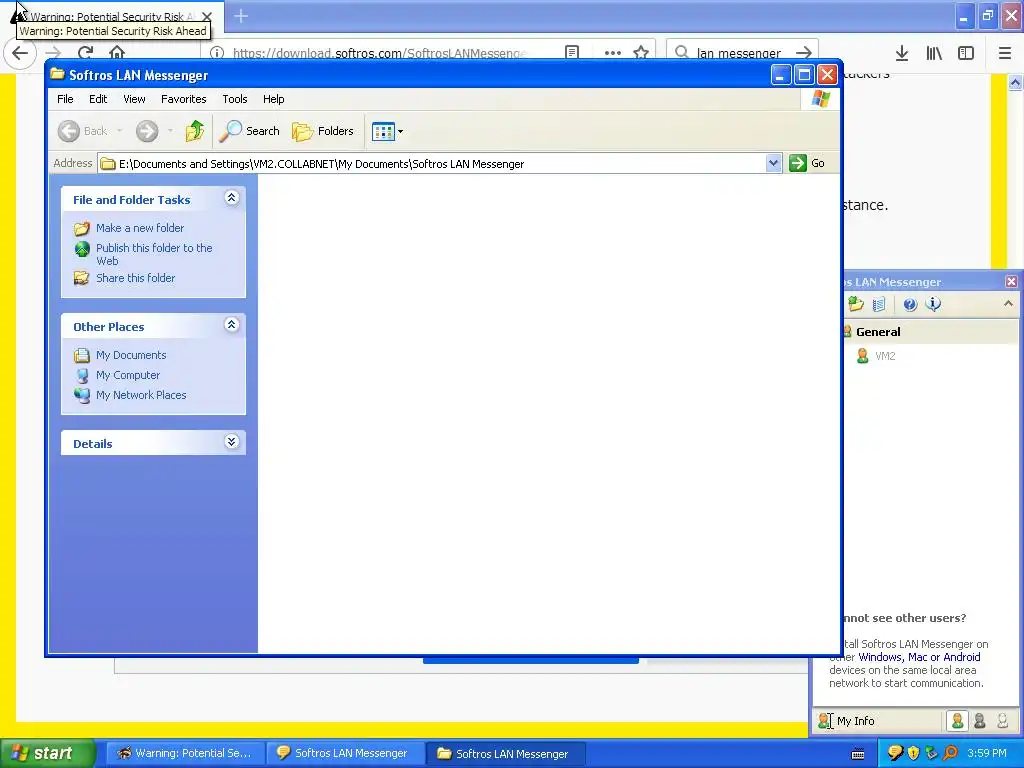
Task: Click the received files folder icon in Messenger
Action: (856, 304)
